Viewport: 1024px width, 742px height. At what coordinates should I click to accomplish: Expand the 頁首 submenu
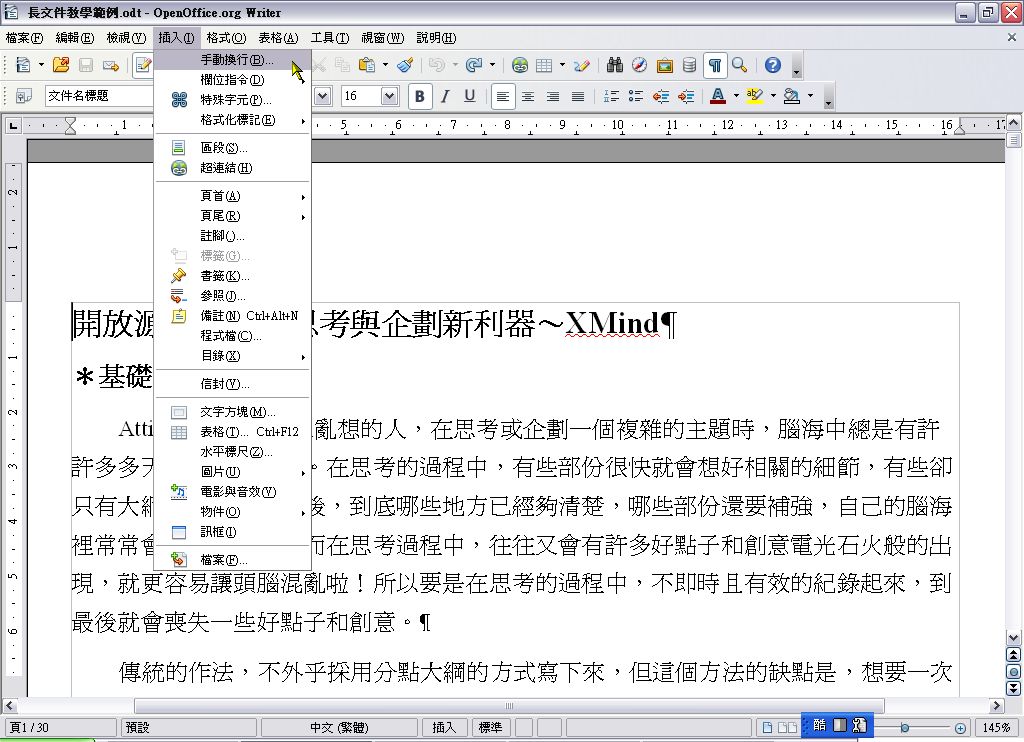pos(232,196)
